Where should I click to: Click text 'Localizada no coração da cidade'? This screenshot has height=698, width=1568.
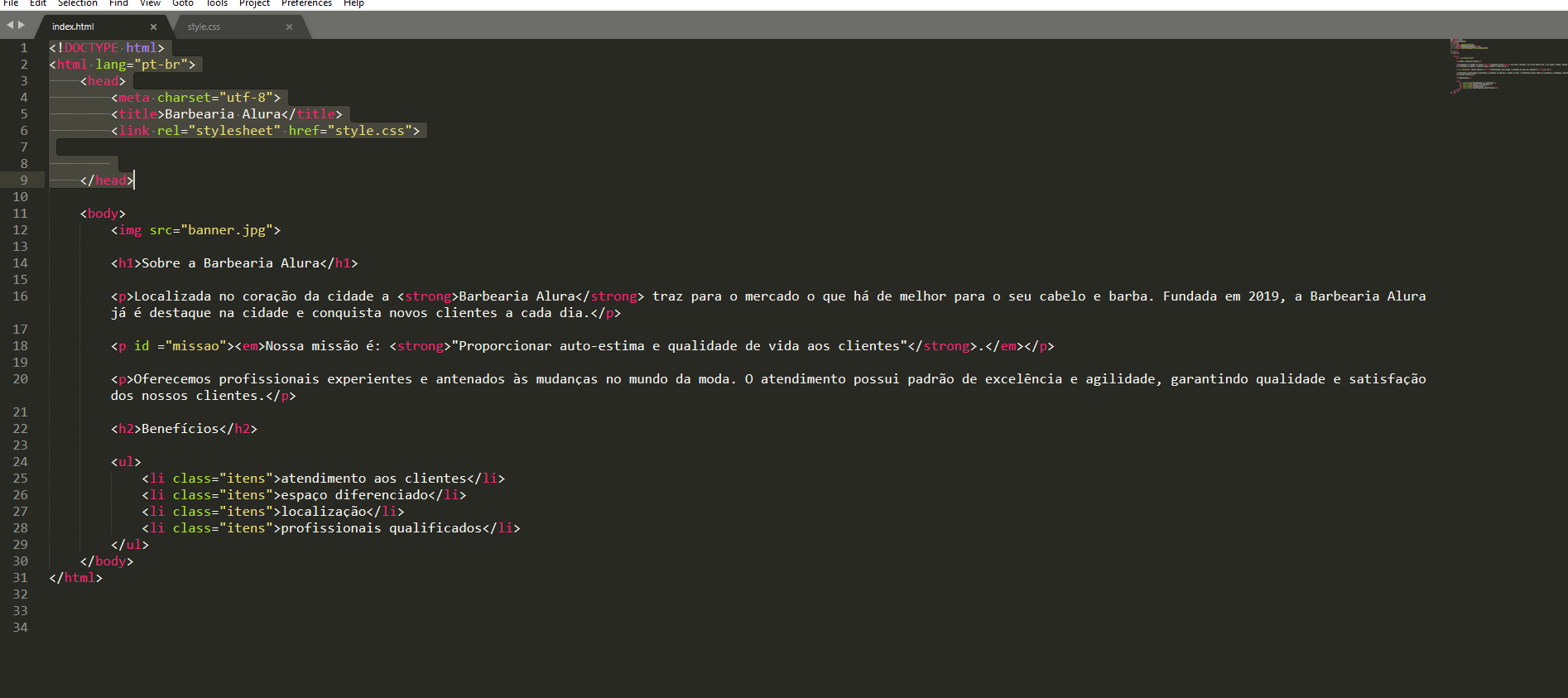coord(253,296)
